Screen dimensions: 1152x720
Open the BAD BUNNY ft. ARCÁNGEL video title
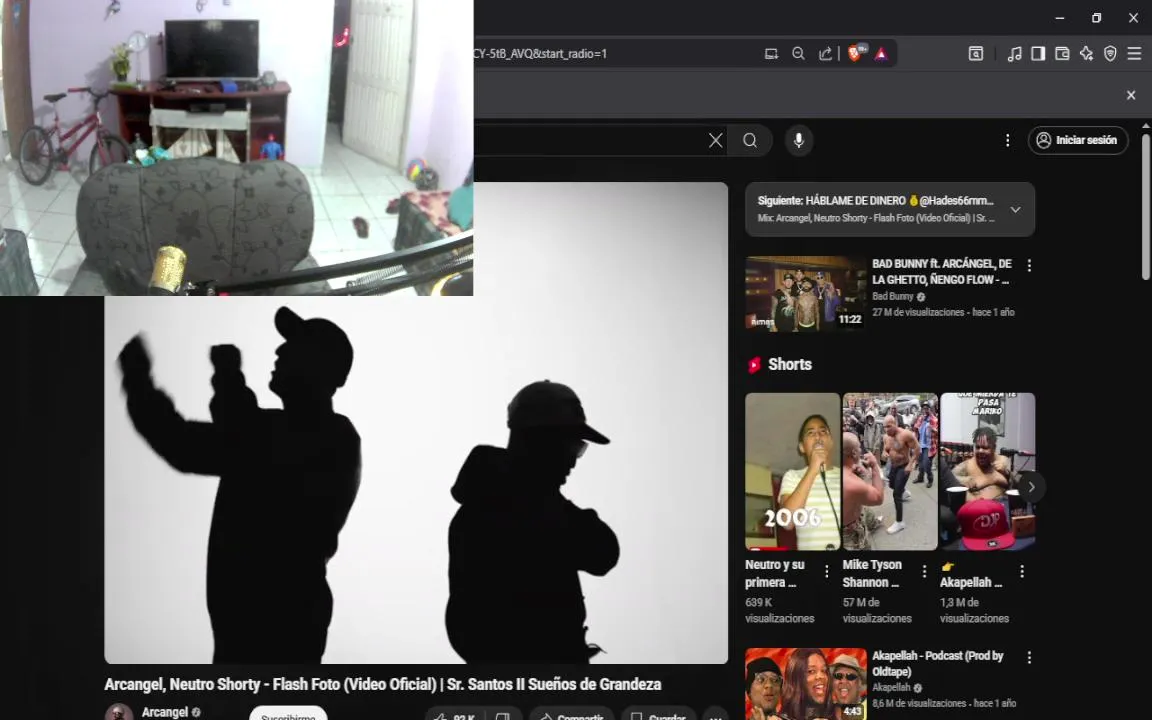(x=941, y=271)
